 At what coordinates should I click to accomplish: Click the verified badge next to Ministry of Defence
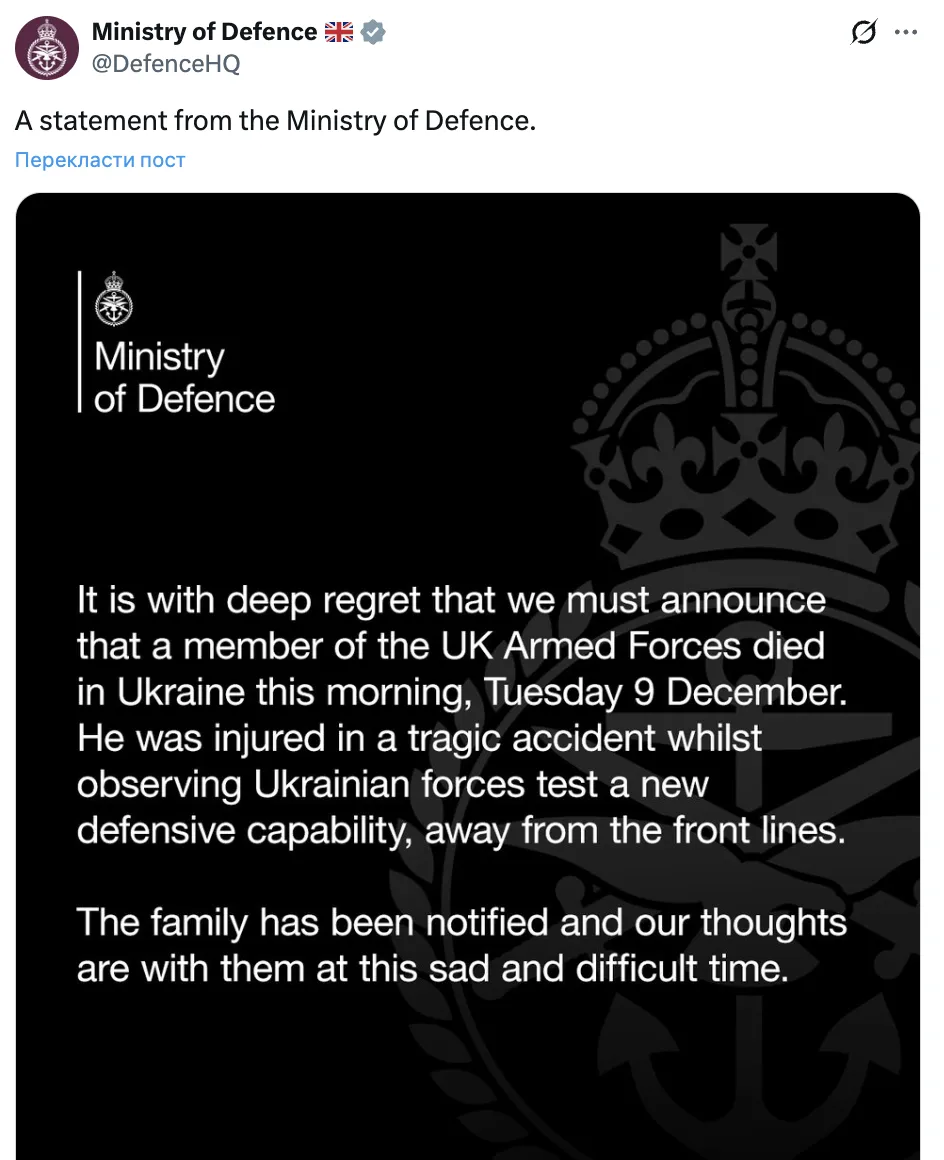[x=372, y=31]
